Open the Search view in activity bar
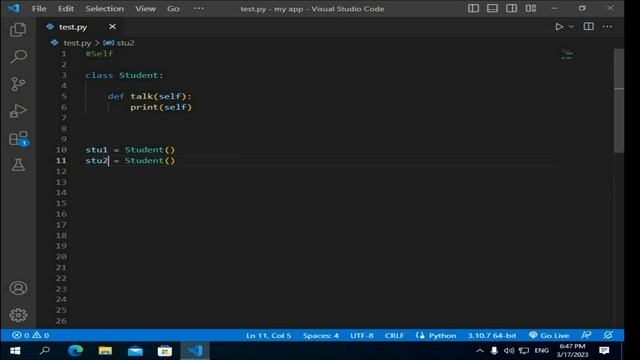Screen dimensions: 640x360 pos(18,57)
